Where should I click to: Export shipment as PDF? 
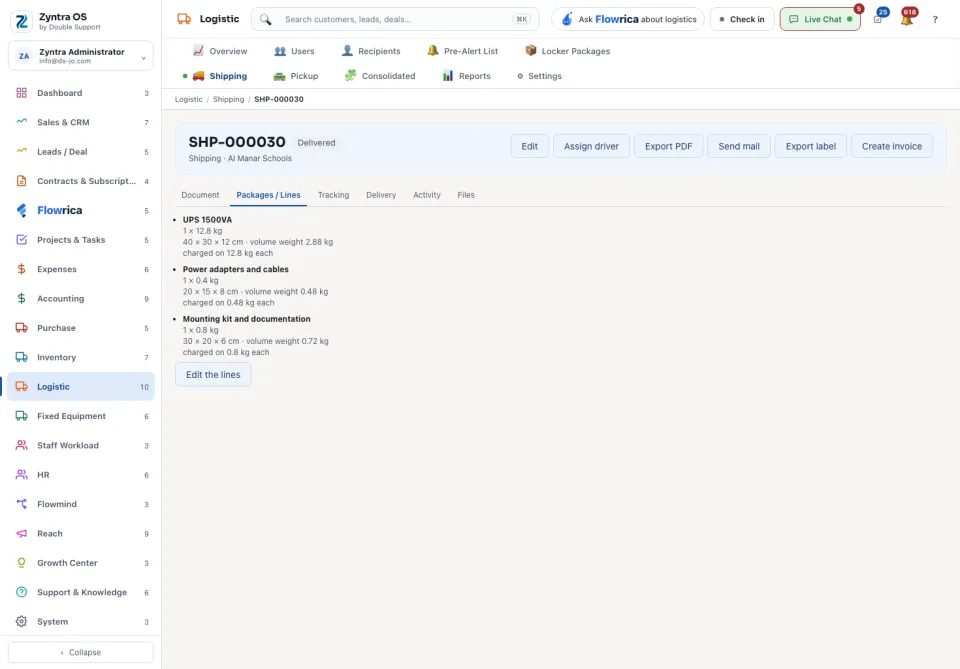[x=668, y=146]
